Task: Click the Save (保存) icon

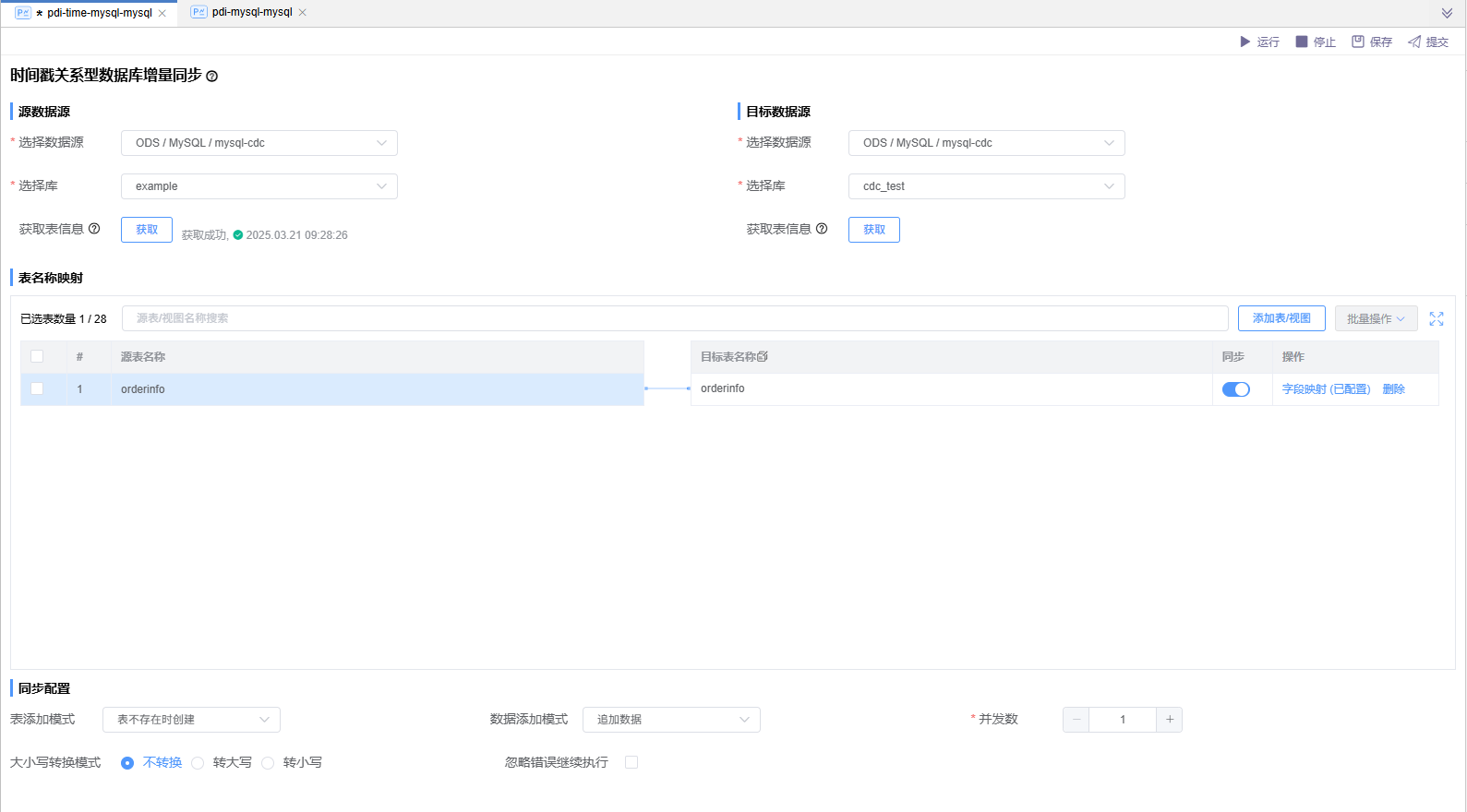Action: point(1358,42)
